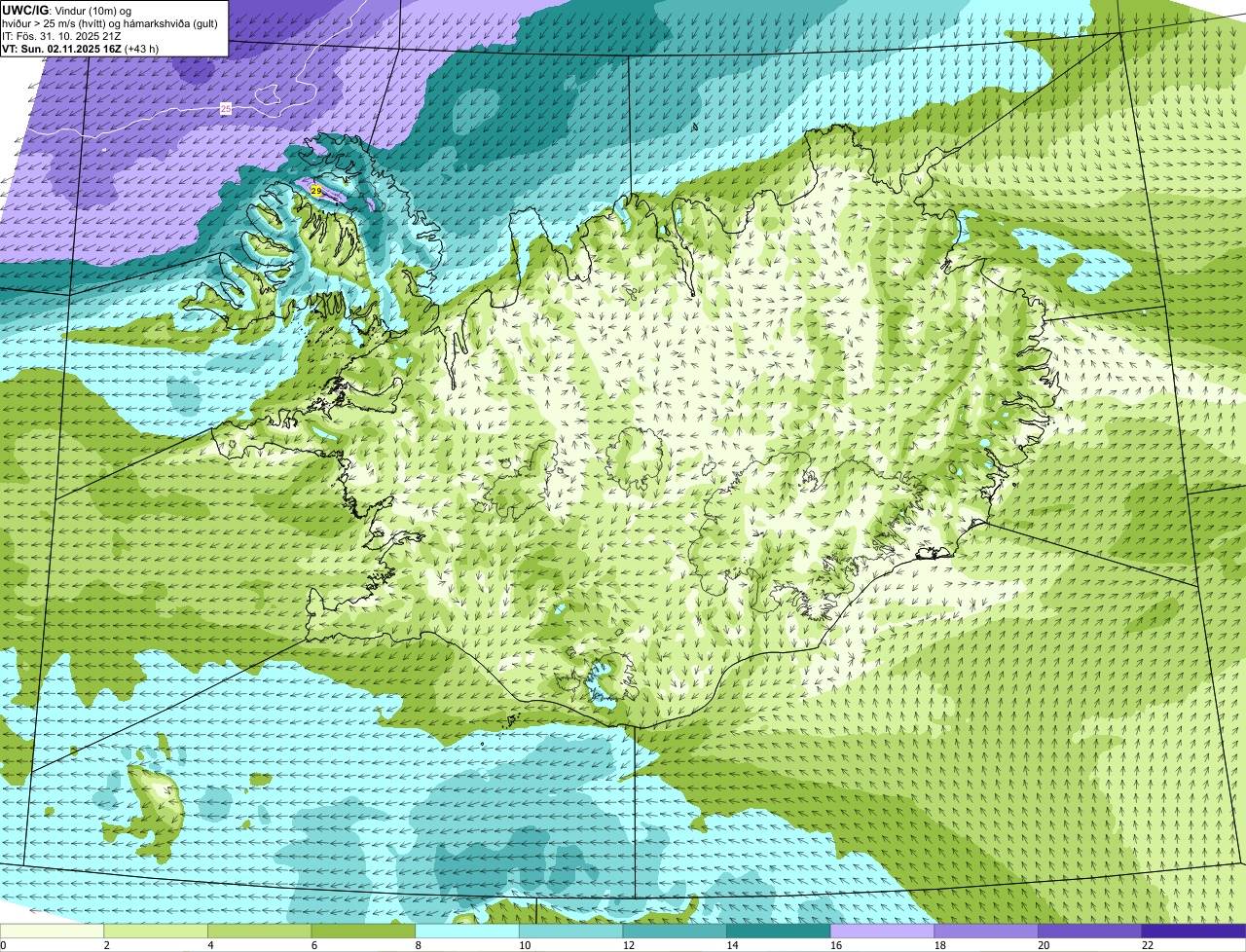Click the 10–12 m/s turquoise colorbar segment
This screenshot has height=952, width=1246.
pos(570,931)
